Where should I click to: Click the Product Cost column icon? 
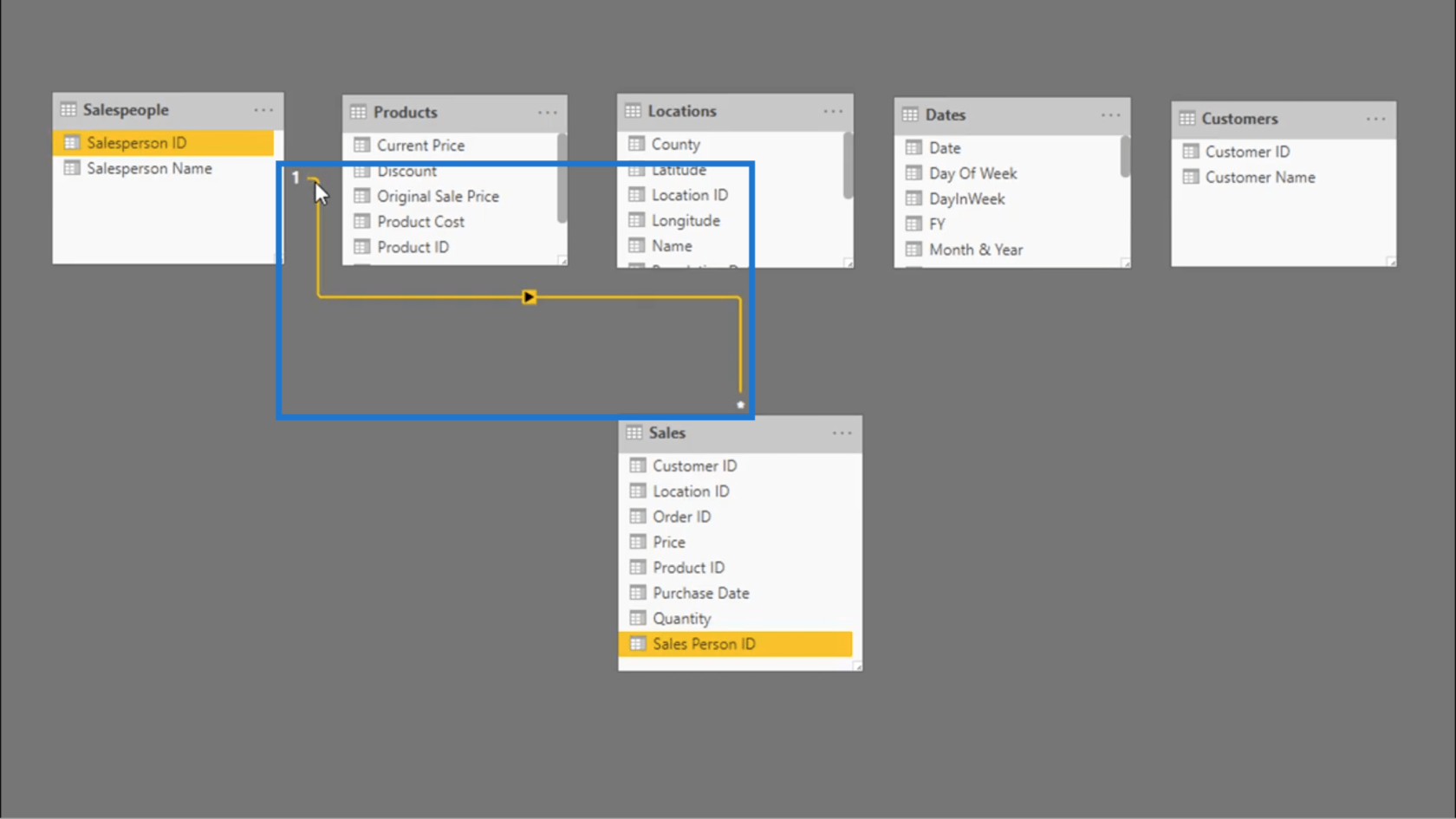click(x=362, y=221)
